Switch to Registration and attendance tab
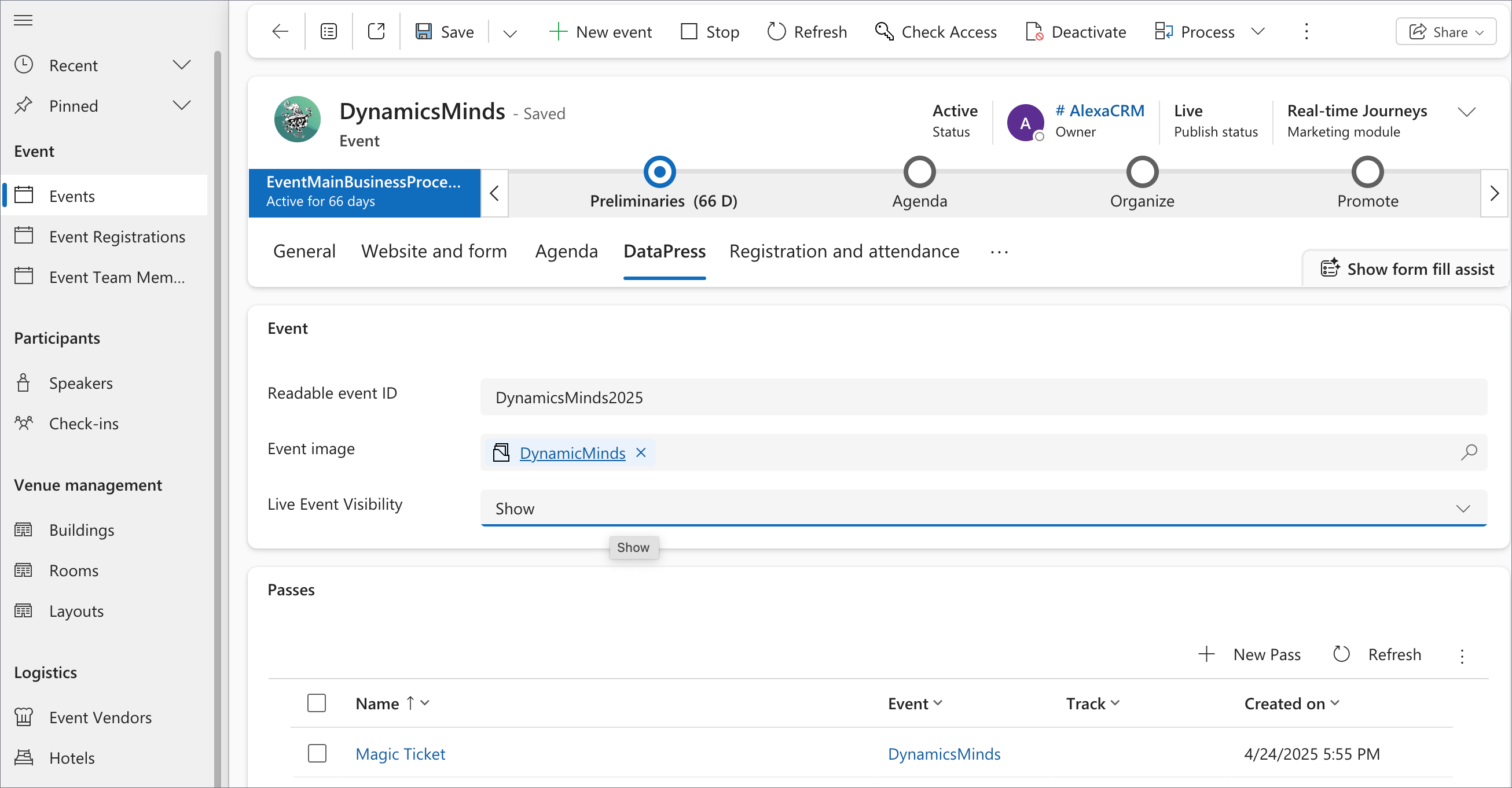 coord(844,251)
